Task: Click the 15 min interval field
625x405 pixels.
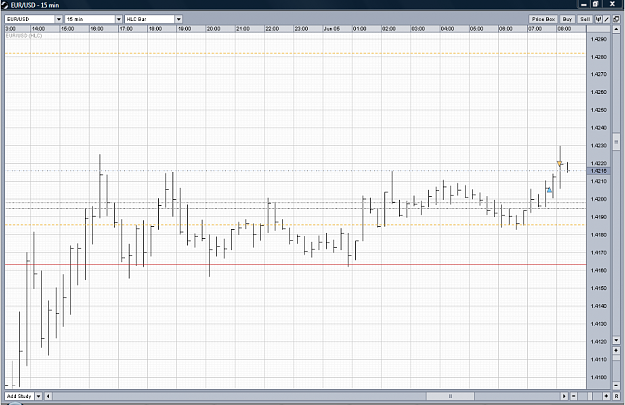Action: click(90, 19)
